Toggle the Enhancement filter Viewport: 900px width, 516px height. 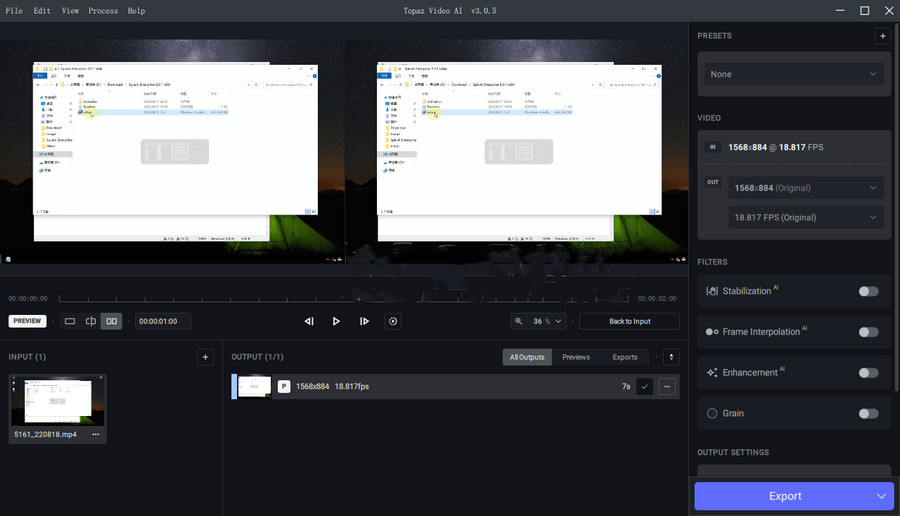868,373
